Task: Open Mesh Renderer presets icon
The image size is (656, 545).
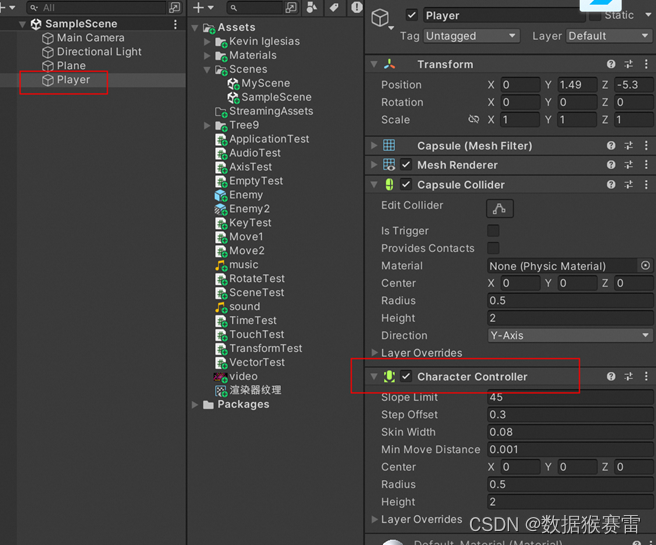Action: 628,165
